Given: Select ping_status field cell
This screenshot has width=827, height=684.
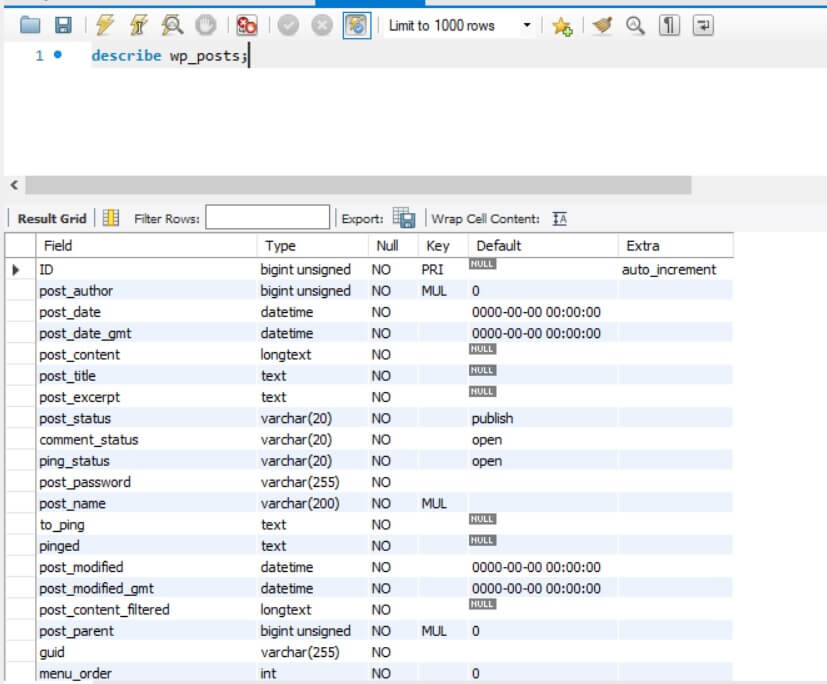Looking at the screenshot, I should [147, 461].
